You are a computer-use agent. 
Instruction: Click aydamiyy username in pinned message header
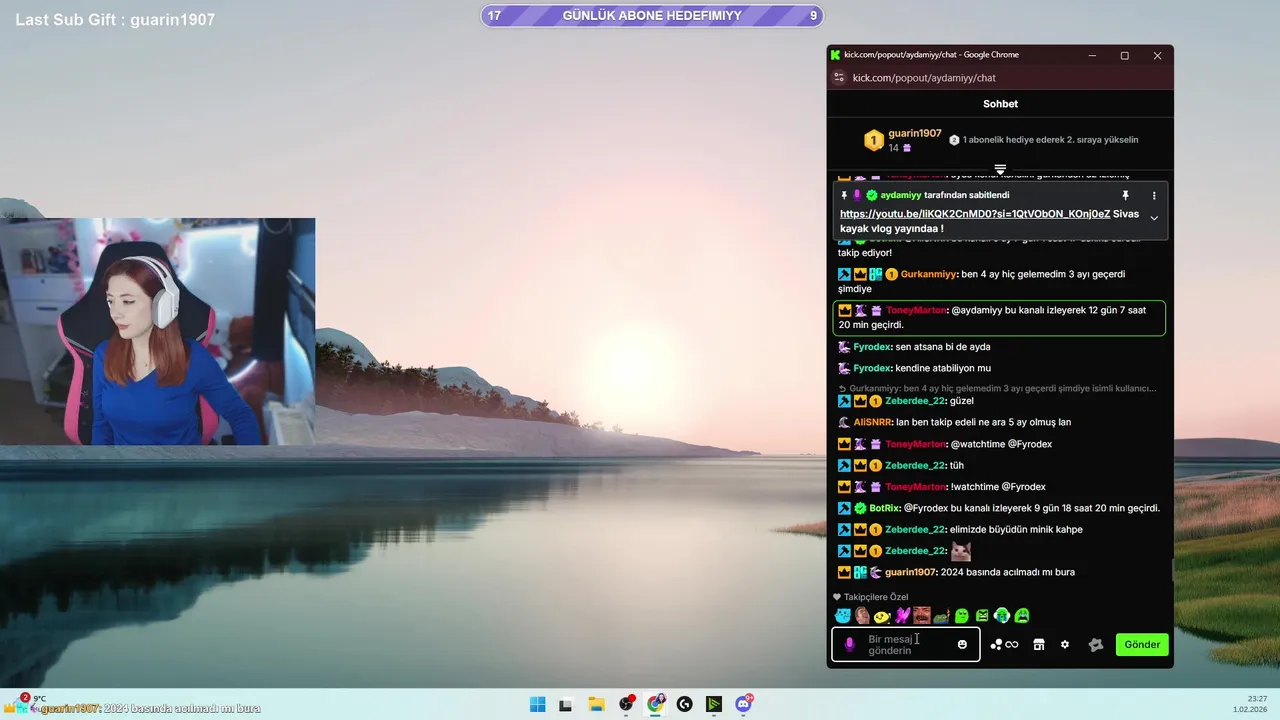[x=901, y=195]
